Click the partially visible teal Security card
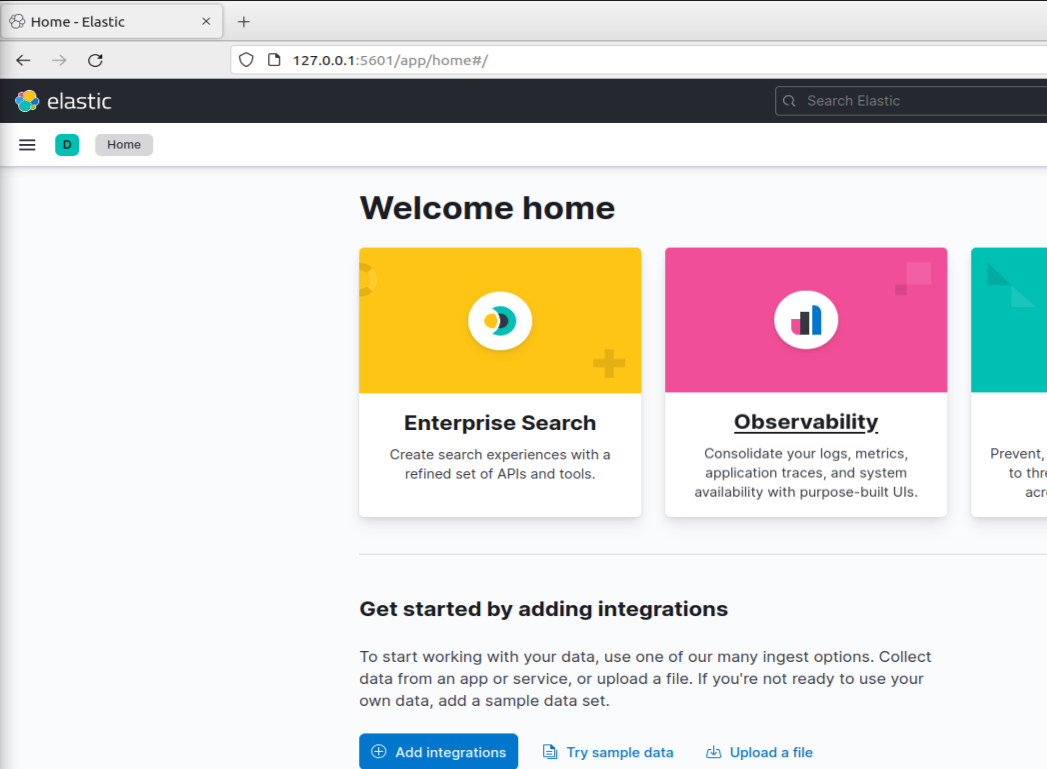This screenshot has height=769, width=1047. 1009,382
